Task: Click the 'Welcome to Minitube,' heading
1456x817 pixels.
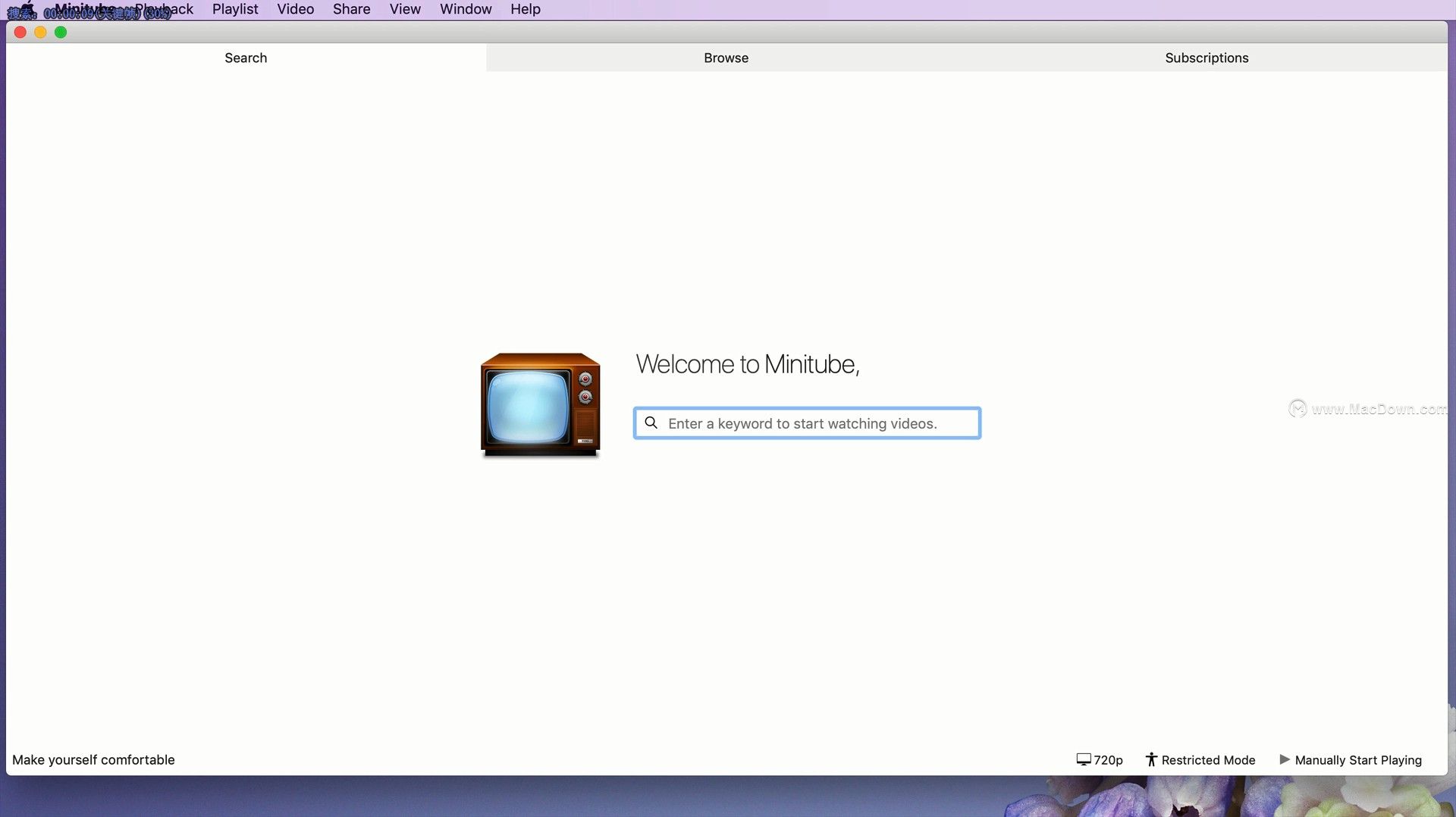Action: pyautogui.click(x=747, y=364)
